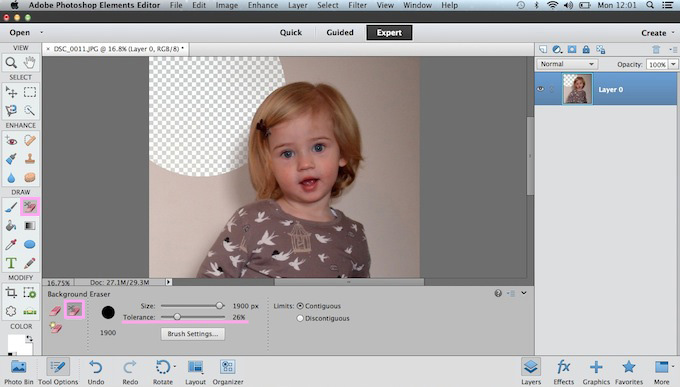Click the Brush Settings button

(193, 334)
